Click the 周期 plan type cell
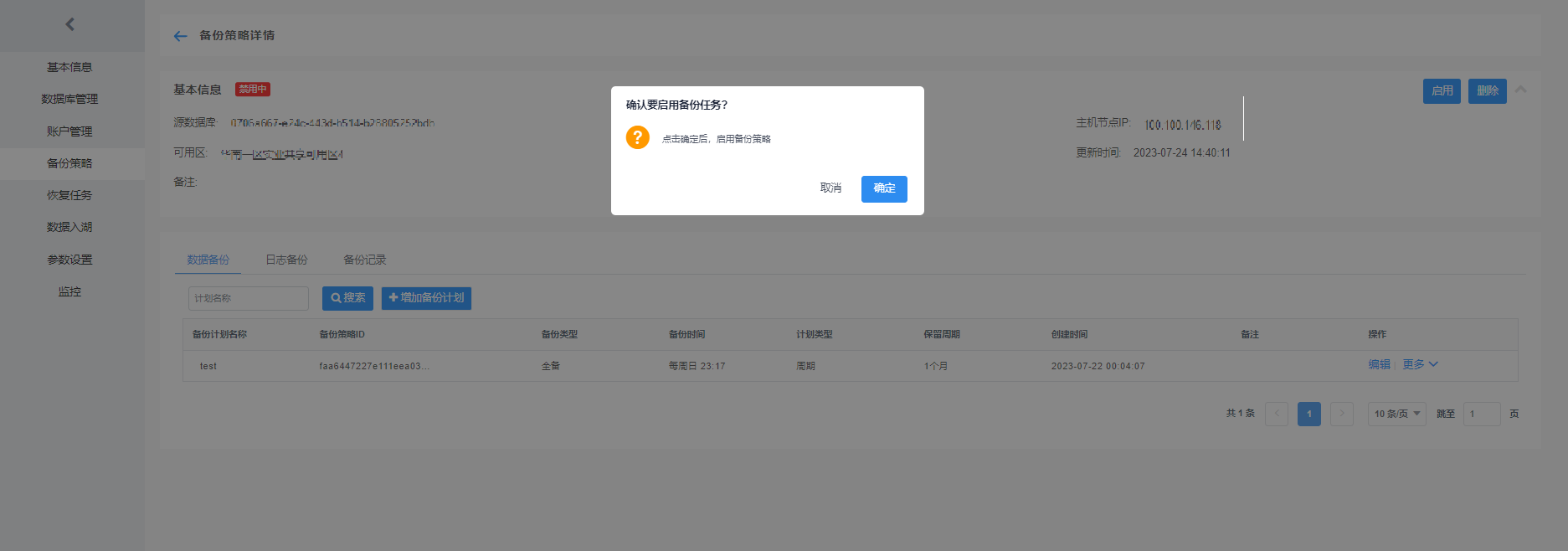The image size is (1568, 551). [x=805, y=366]
